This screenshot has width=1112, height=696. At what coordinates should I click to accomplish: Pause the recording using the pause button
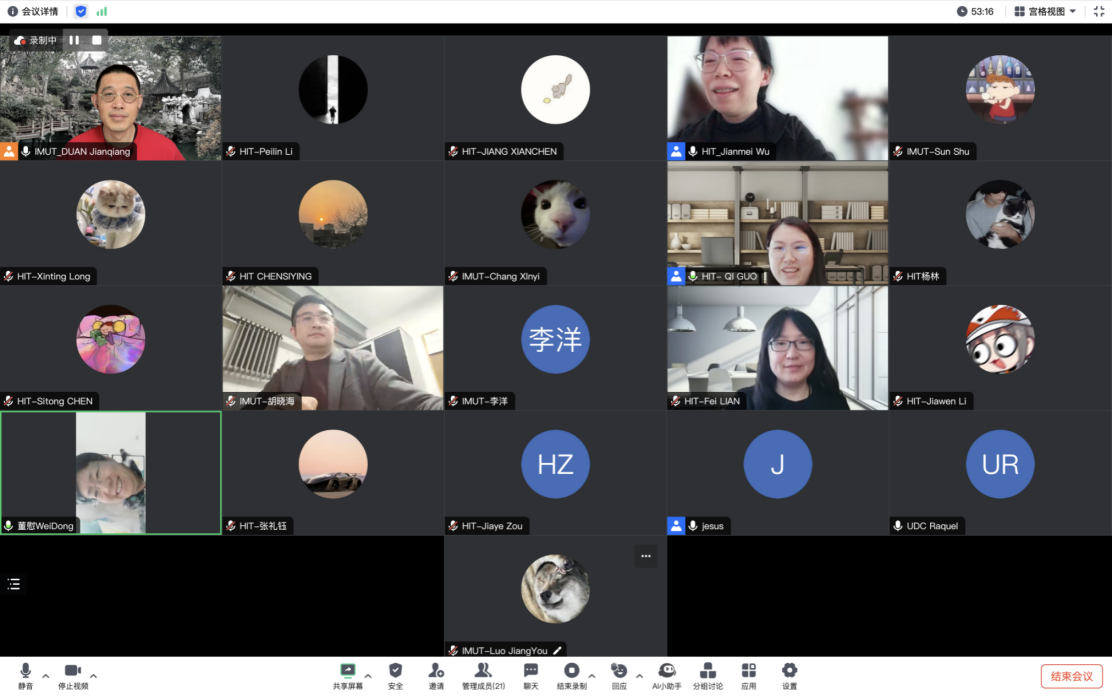pos(74,40)
